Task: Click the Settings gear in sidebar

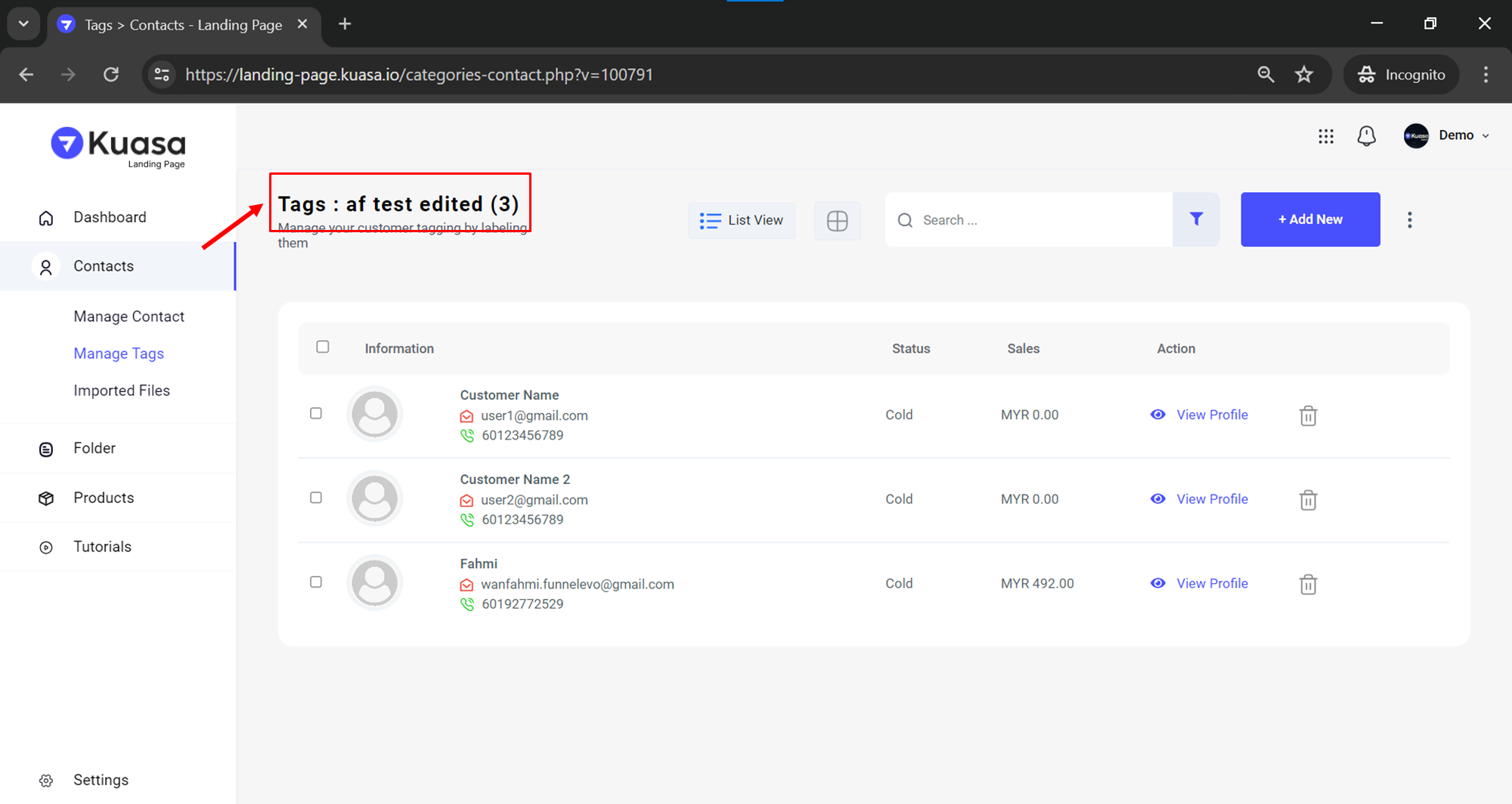Action: (47, 781)
